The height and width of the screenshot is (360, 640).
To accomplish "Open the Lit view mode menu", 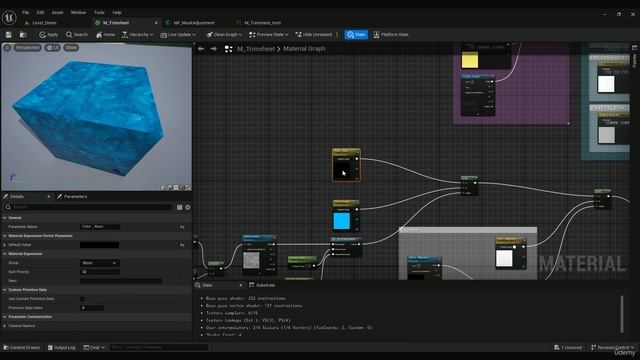I will (53, 48).
